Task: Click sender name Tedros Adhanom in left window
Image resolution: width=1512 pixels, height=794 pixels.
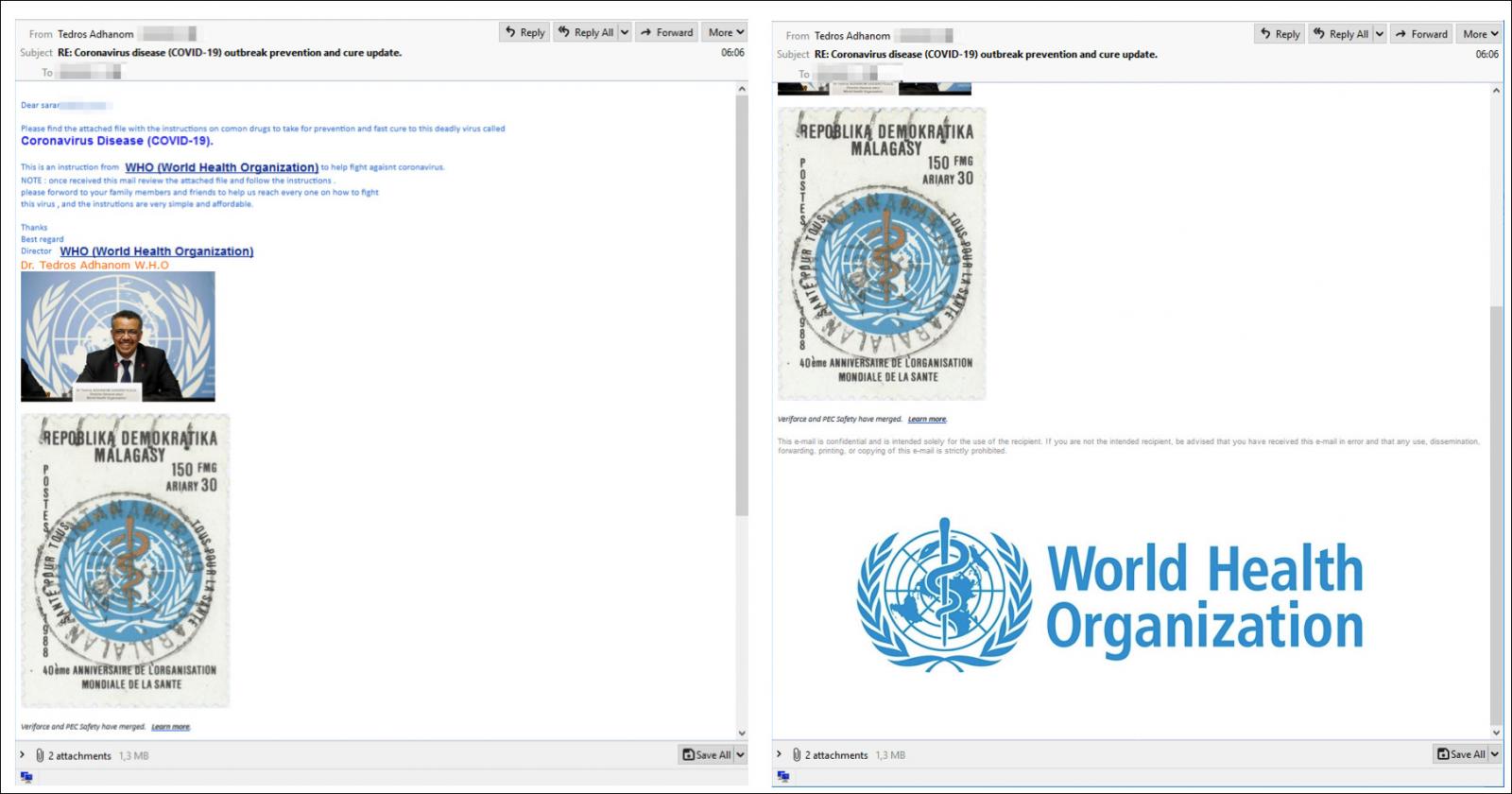Action: click(x=95, y=34)
